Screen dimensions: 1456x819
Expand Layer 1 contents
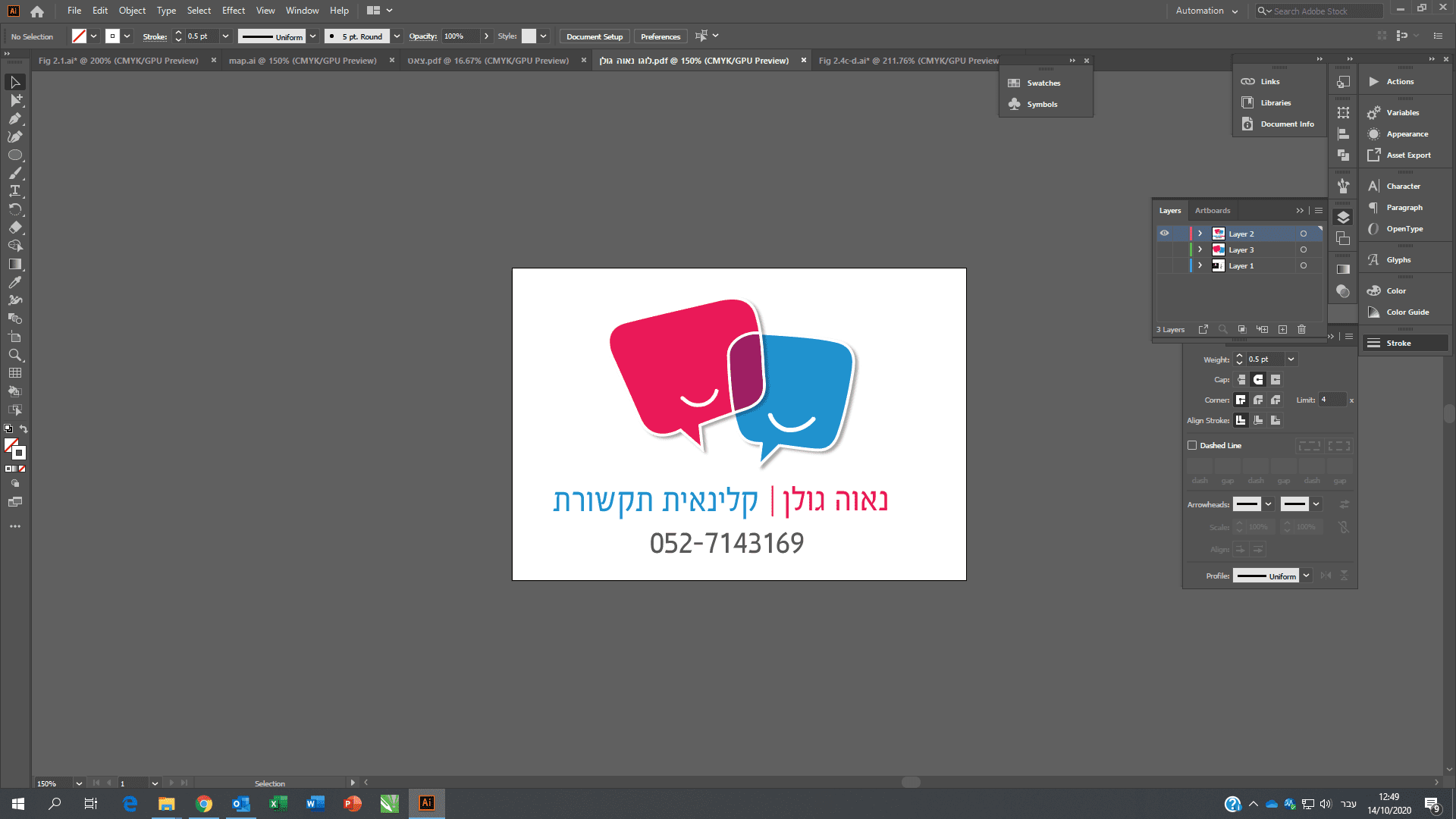(x=1200, y=265)
